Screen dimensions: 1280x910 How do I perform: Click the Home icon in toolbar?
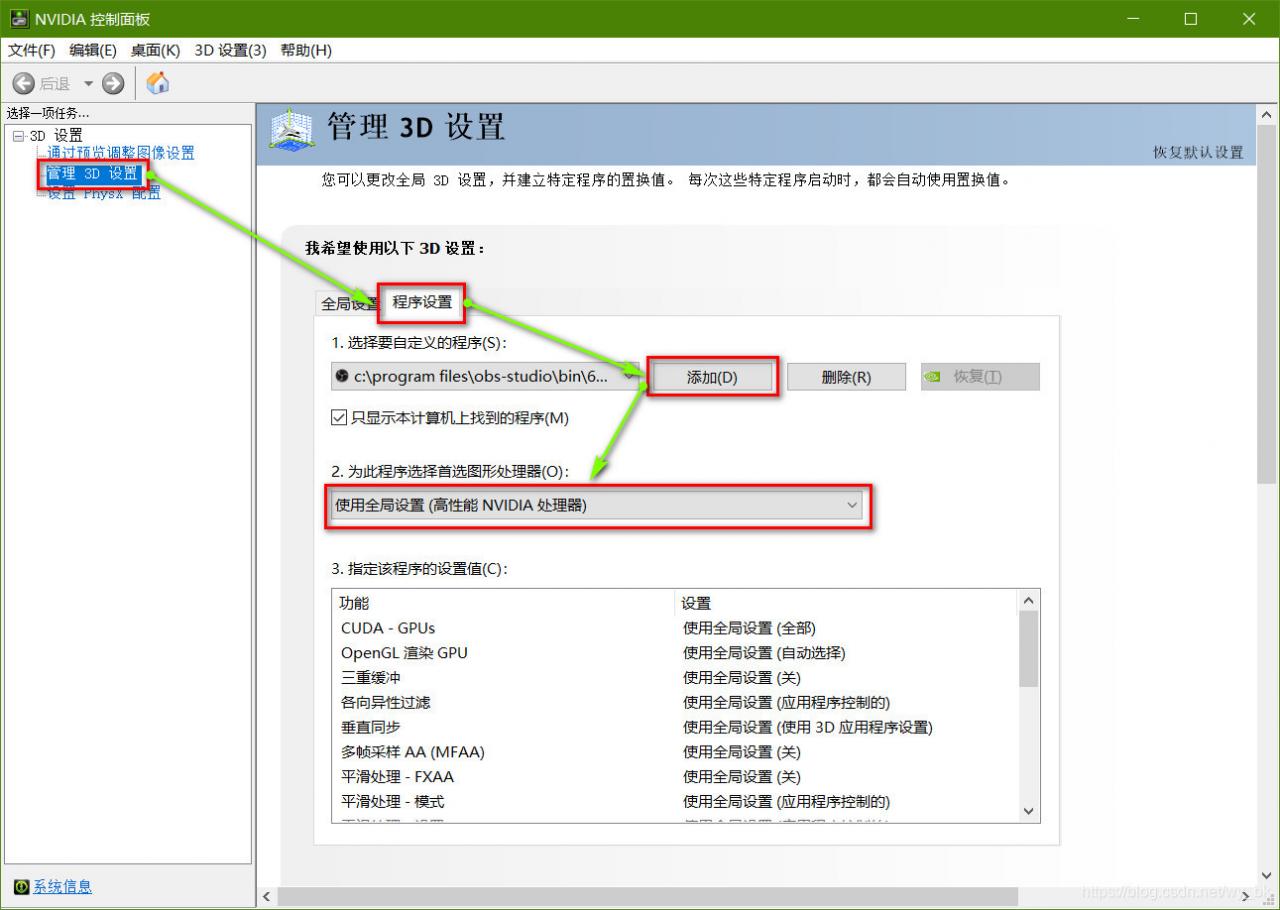158,83
